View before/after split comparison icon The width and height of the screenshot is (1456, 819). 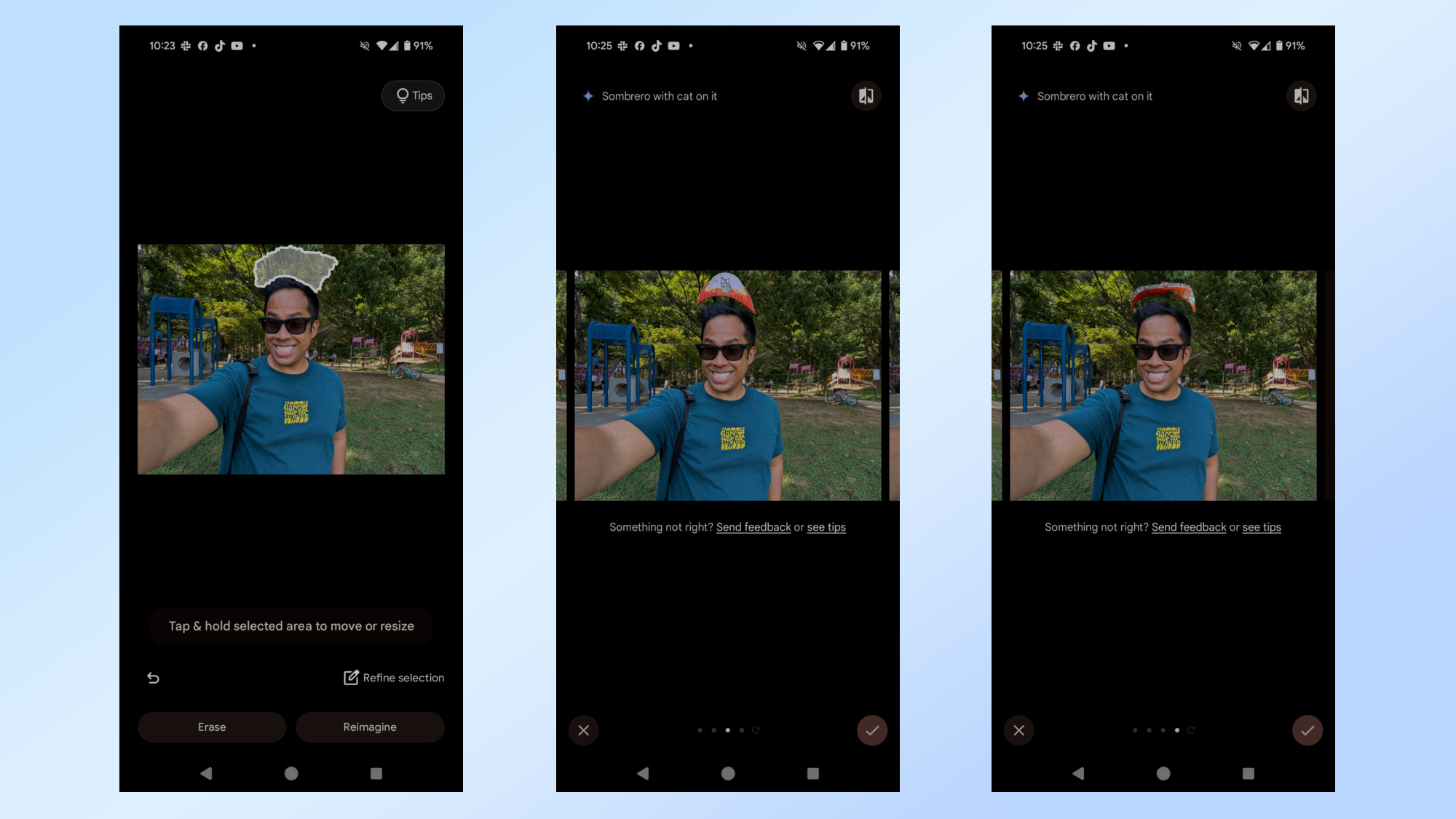point(865,96)
